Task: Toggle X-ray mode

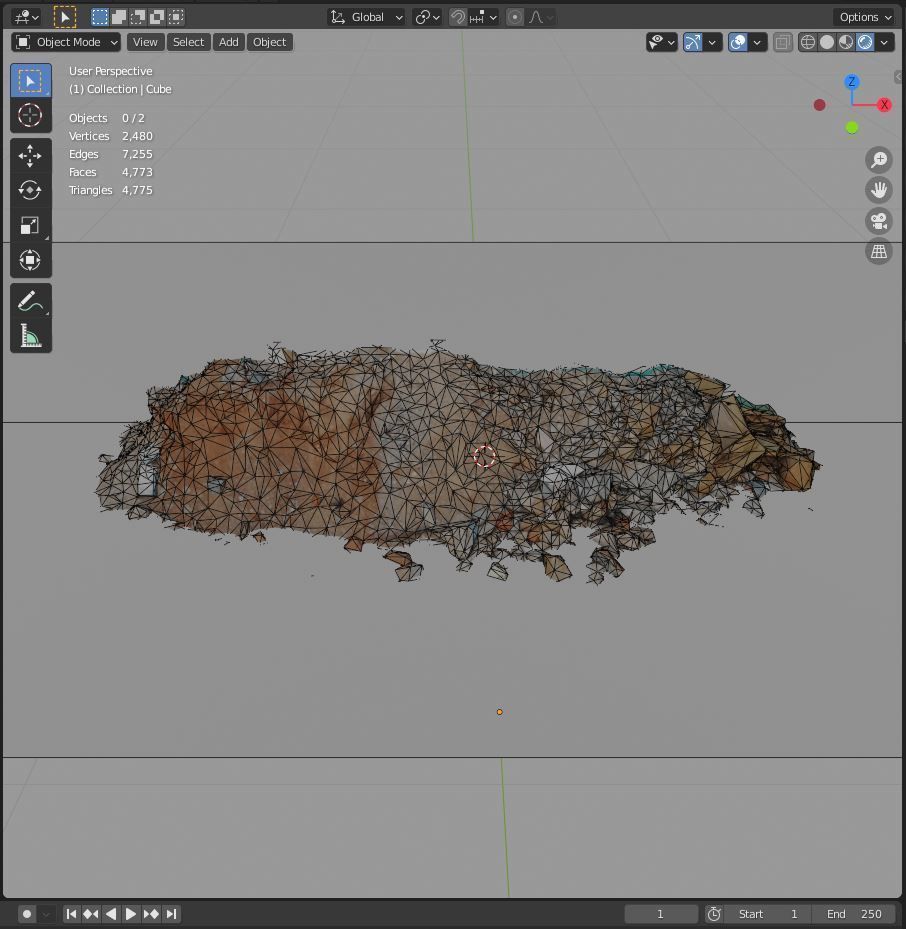Action: [x=783, y=42]
